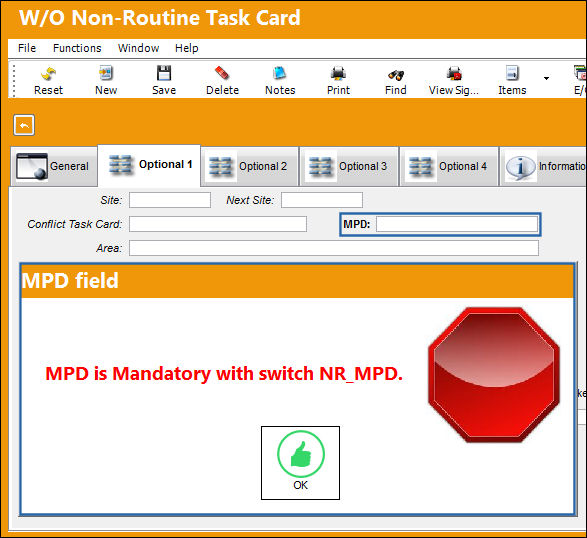Open the Help menu
This screenshot has width=587, height=538.
click(x=187, y=48)
